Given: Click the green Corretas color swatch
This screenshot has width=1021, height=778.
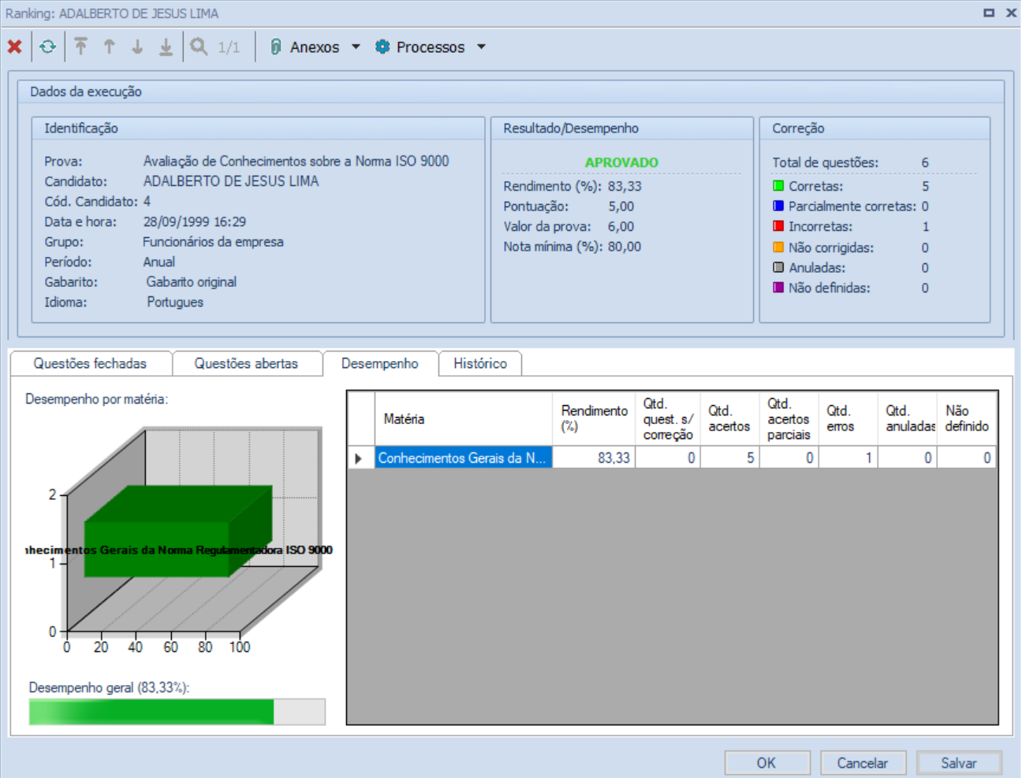Looking at the screenshot, I should [x=778, y=186].
